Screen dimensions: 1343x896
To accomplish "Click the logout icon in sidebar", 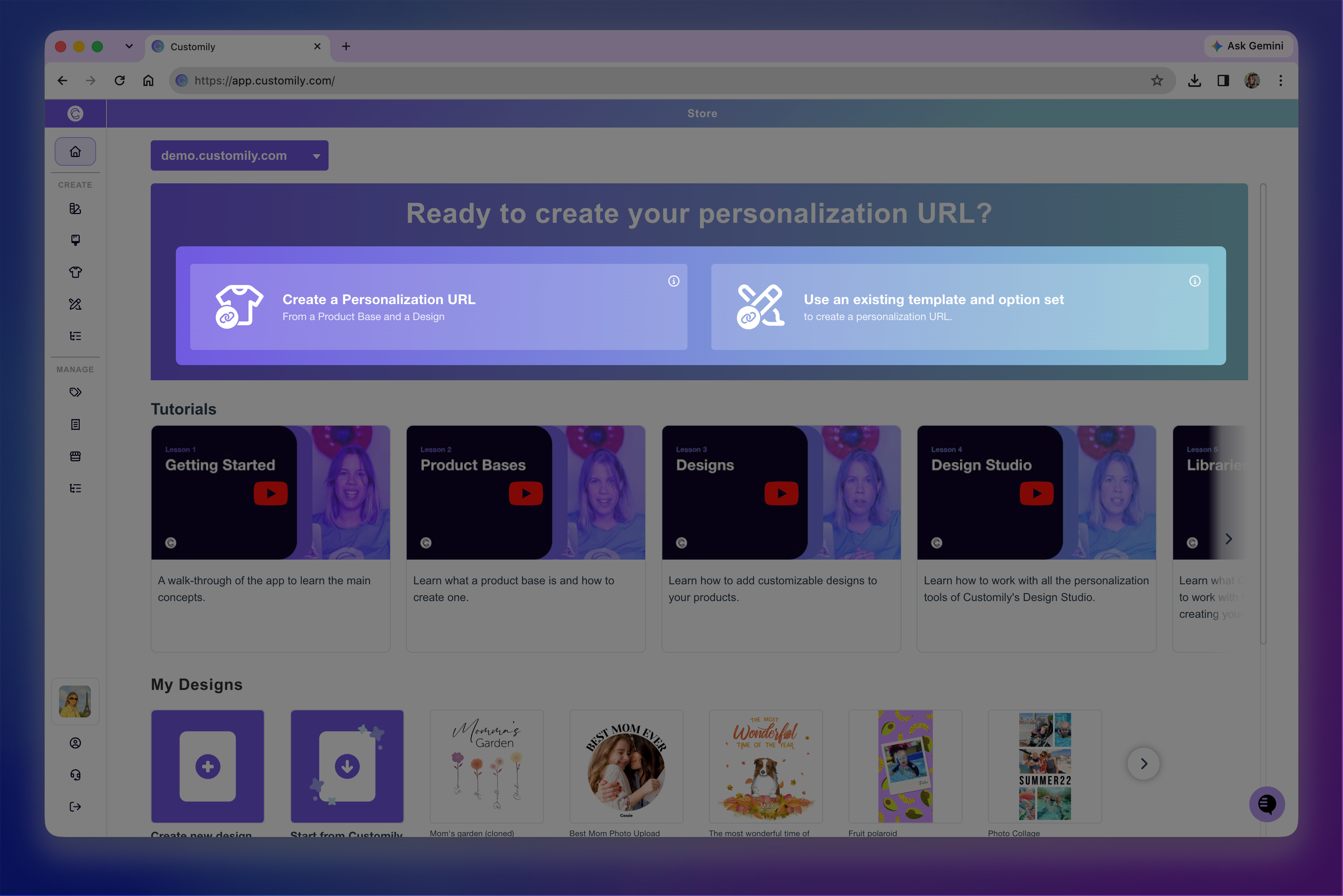I will click(x=75, y=807).
